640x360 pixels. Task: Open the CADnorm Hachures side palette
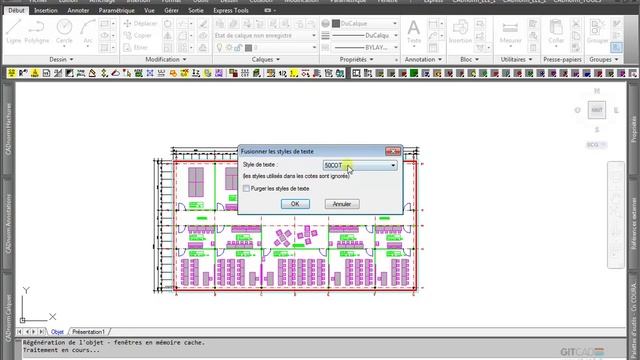pos(8,129)
